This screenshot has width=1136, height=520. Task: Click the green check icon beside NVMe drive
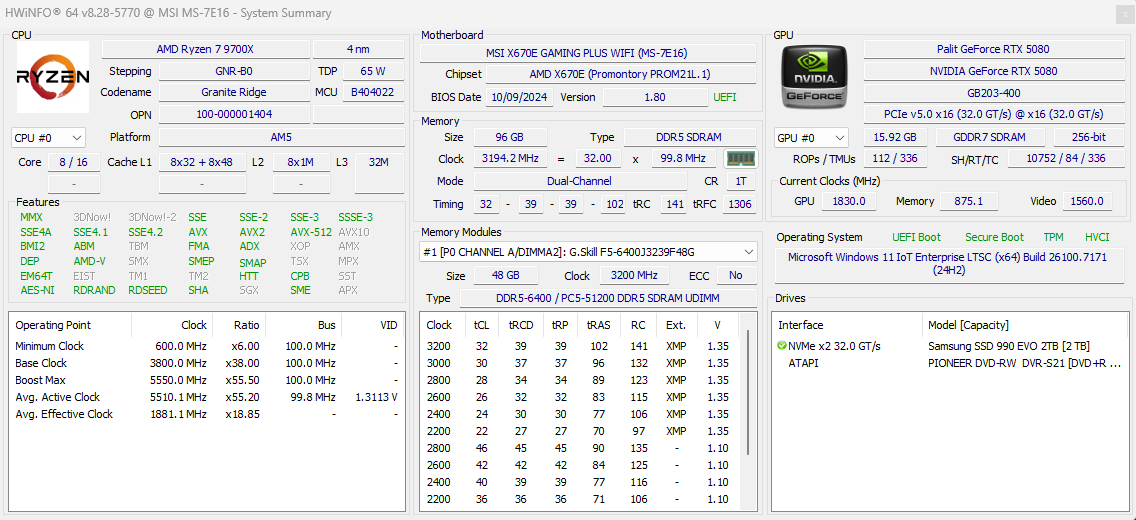coord(782,346)
